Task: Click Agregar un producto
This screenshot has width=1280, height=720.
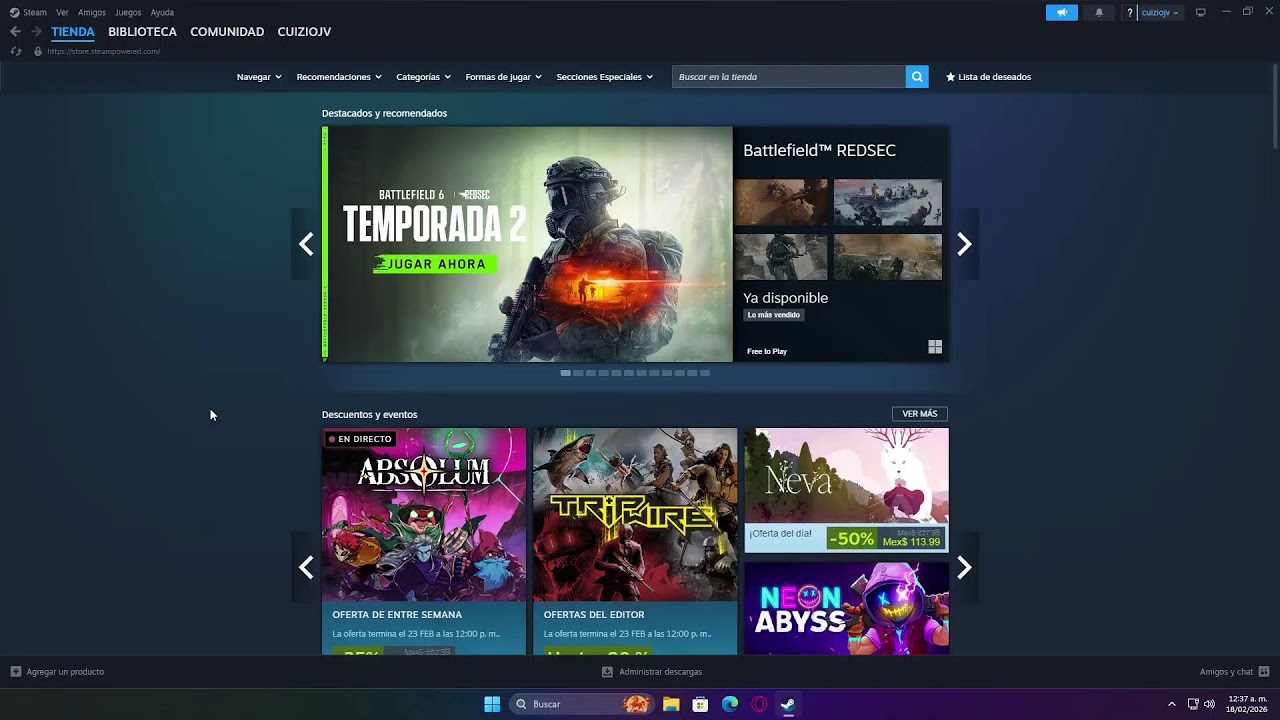Action: pos(65,672)
